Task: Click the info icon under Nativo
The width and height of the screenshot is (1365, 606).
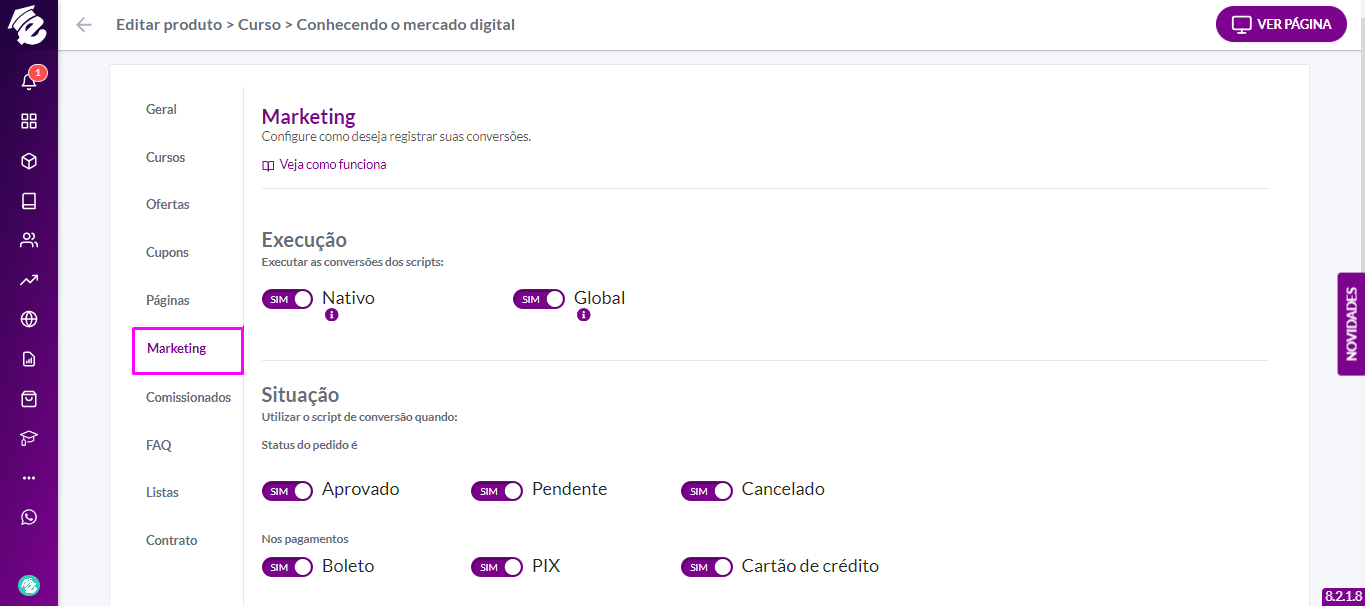Action: pos(332,314)
